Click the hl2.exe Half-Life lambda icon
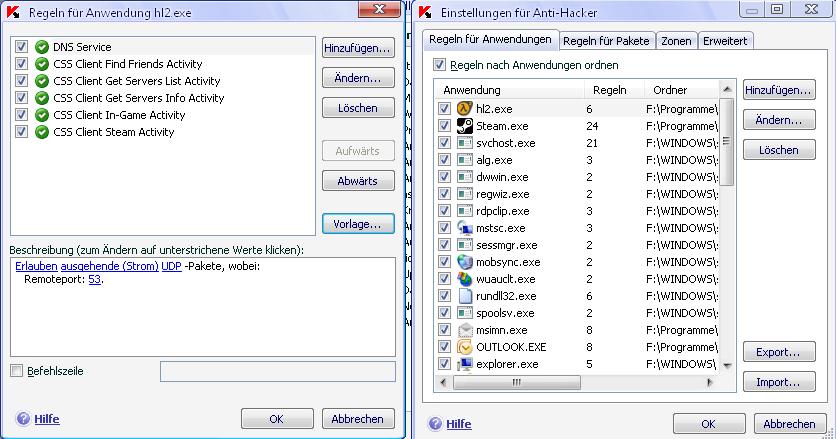The width and height of the screenshot is (836, 439). coord(465,109)
